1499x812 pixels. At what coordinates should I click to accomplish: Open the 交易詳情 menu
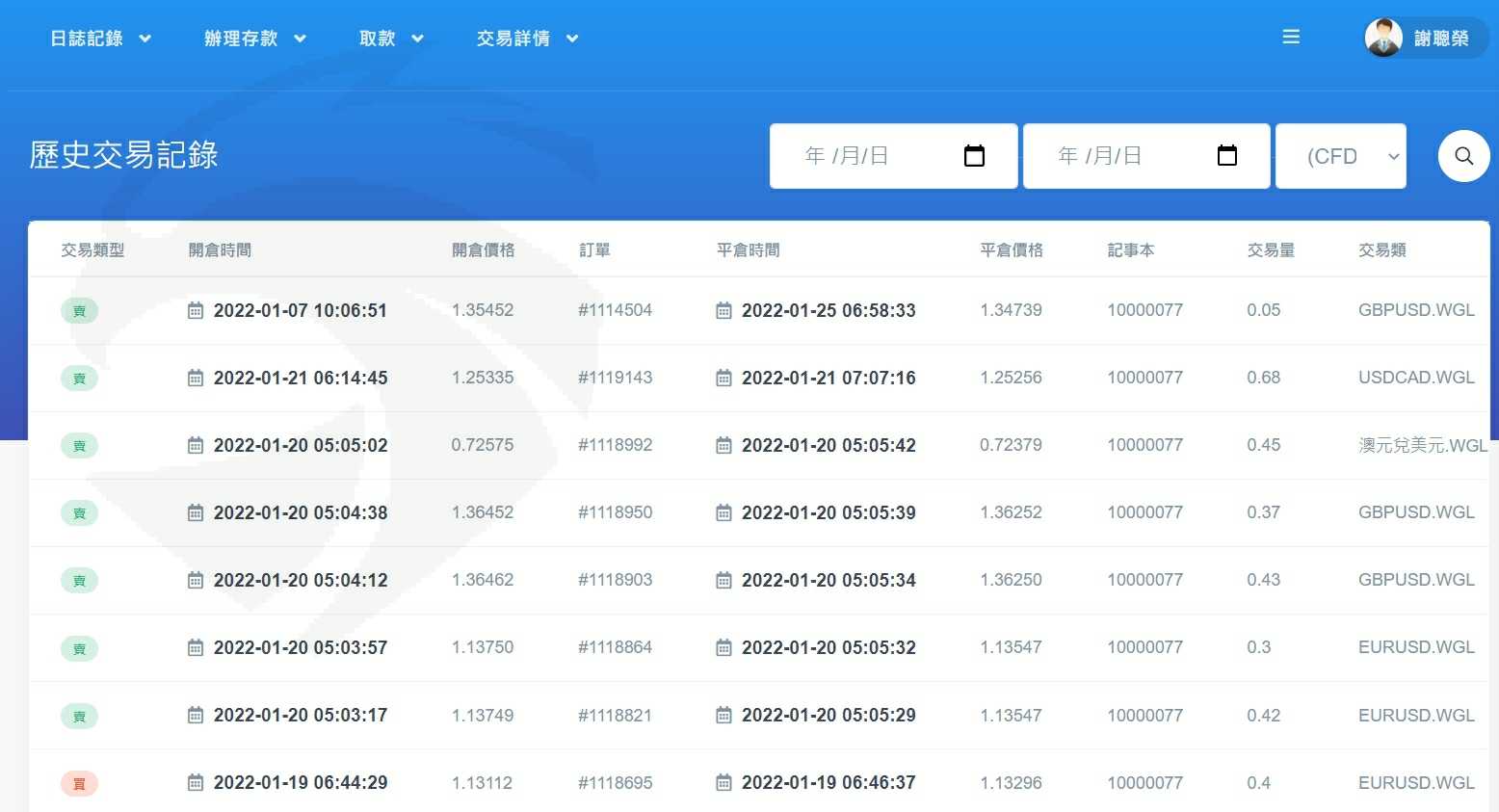pyautogui.click(x=527, y=39)
